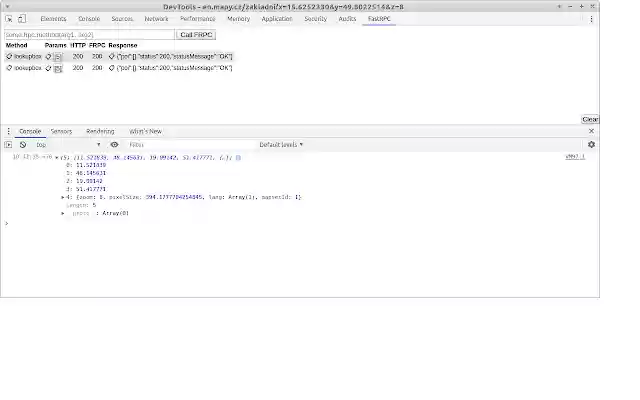
Task: Expand the __proto__ Array(0) entry
Action: (x=63, y=213)
